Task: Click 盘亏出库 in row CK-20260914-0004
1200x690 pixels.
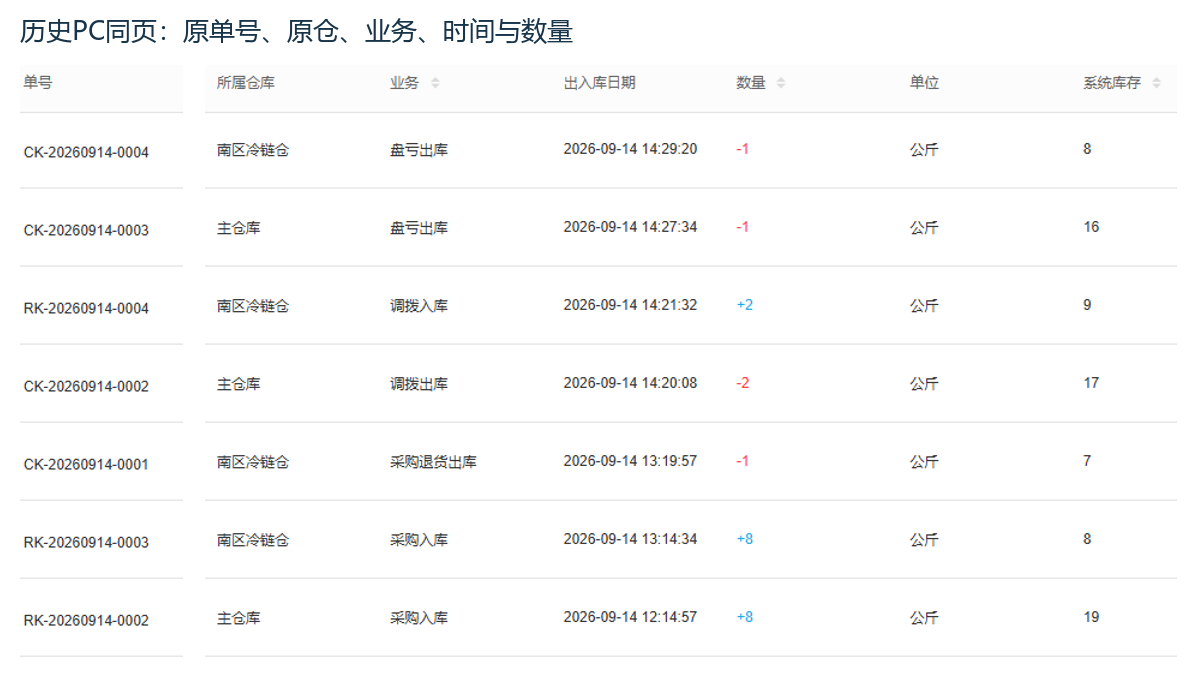Action: [419, 150]
